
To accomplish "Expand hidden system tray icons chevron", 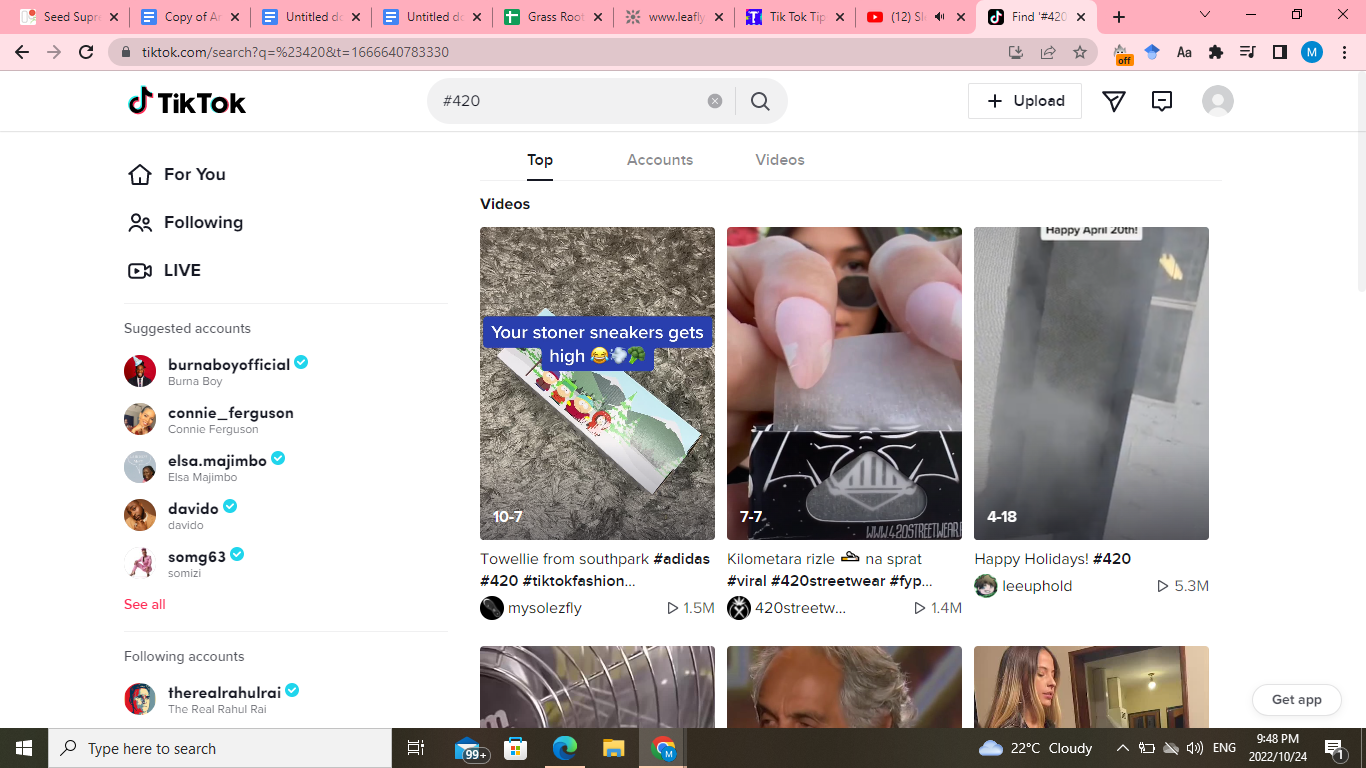I will [1122, 748].
